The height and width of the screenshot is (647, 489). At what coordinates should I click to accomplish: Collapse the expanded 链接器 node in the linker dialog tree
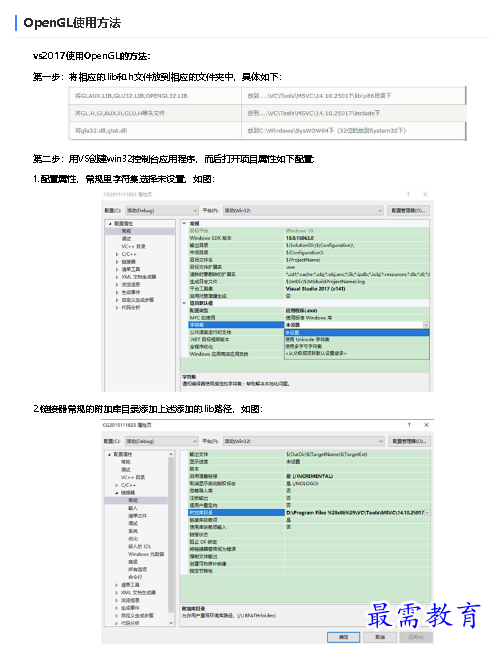[x=117, y=493]
